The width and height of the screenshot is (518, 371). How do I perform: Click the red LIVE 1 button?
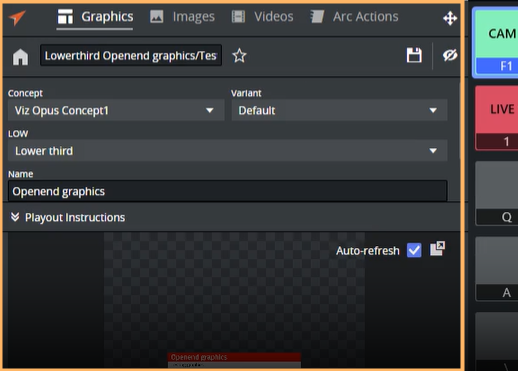point(497,118)
